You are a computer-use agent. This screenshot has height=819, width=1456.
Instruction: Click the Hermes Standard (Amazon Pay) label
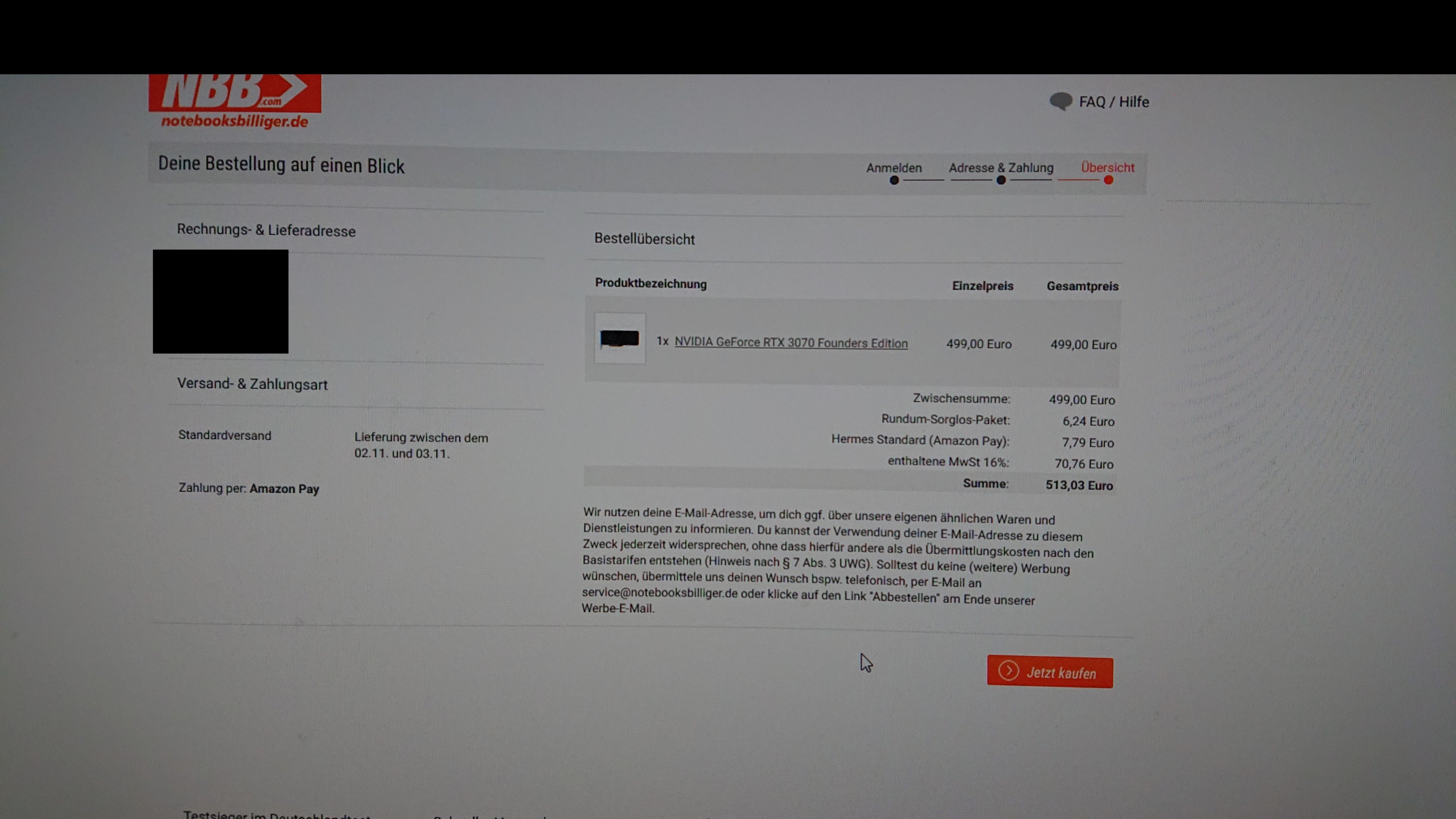click(920, 440)
